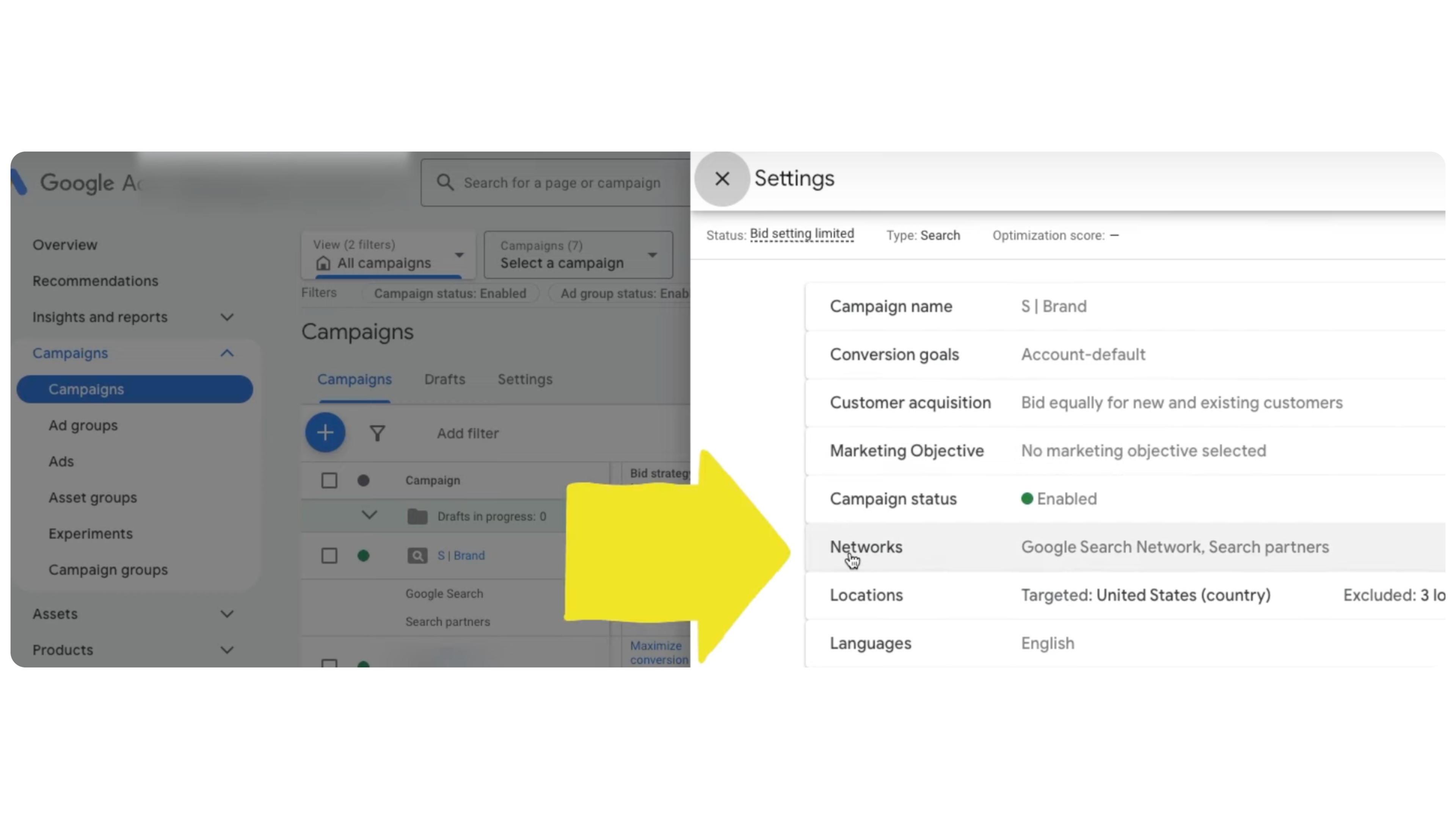Click the search campaign type icon beside S | Brand
This screenshot has height=819, width=1456.
[417, 555]
